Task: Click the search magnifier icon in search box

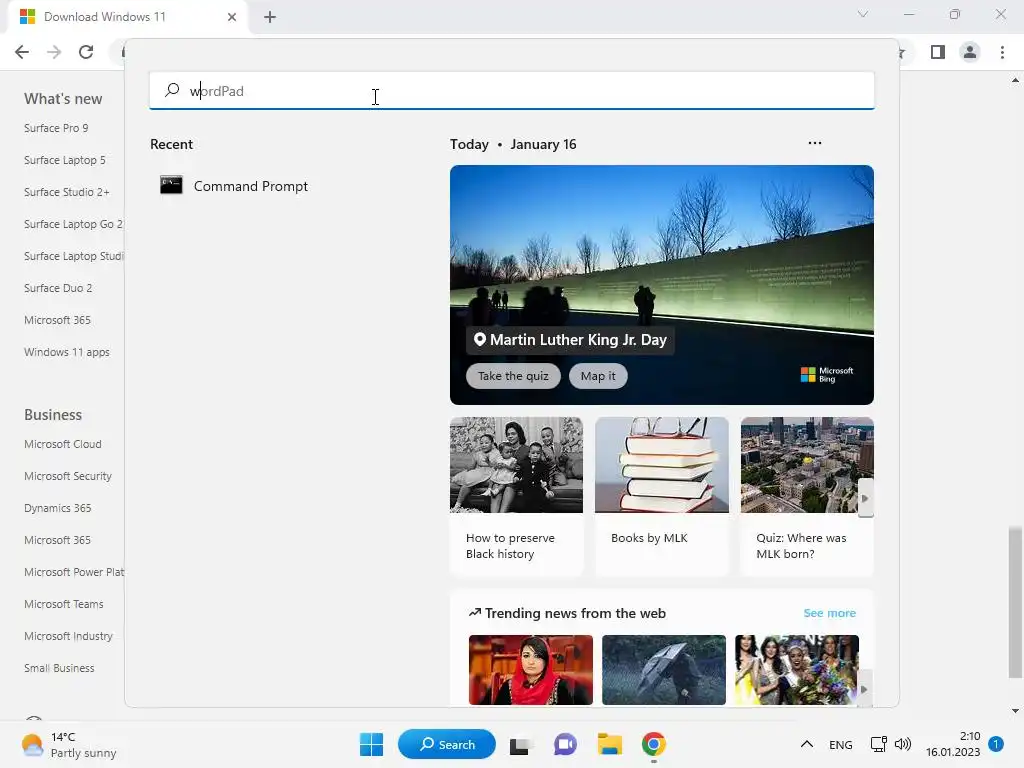Action: click(172, 90)
